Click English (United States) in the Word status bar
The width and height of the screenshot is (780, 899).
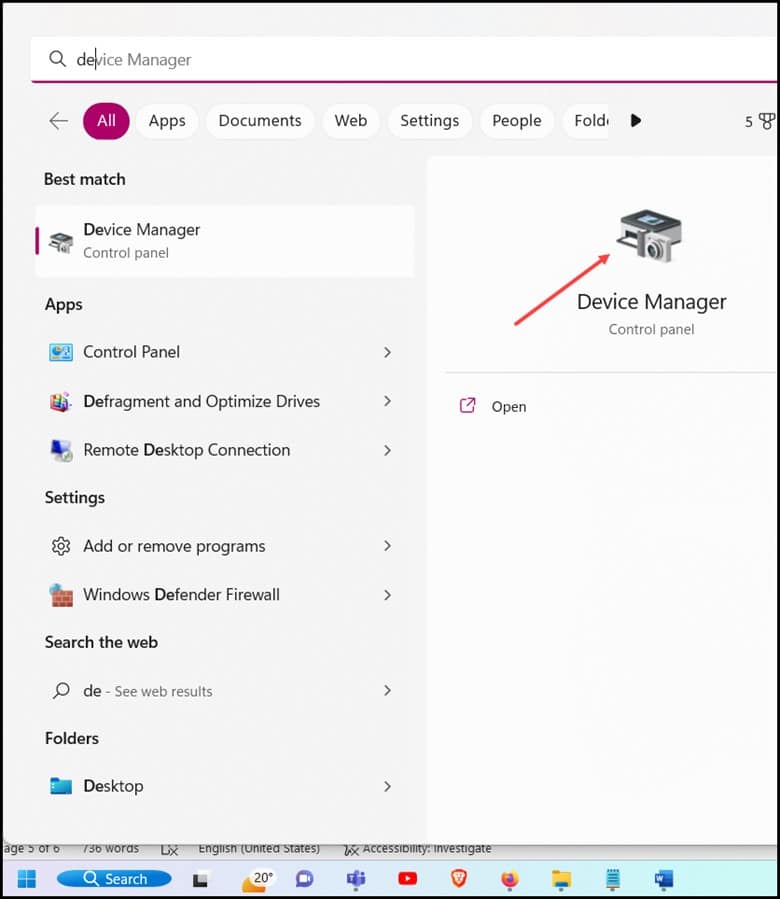[x=259, y=848]
